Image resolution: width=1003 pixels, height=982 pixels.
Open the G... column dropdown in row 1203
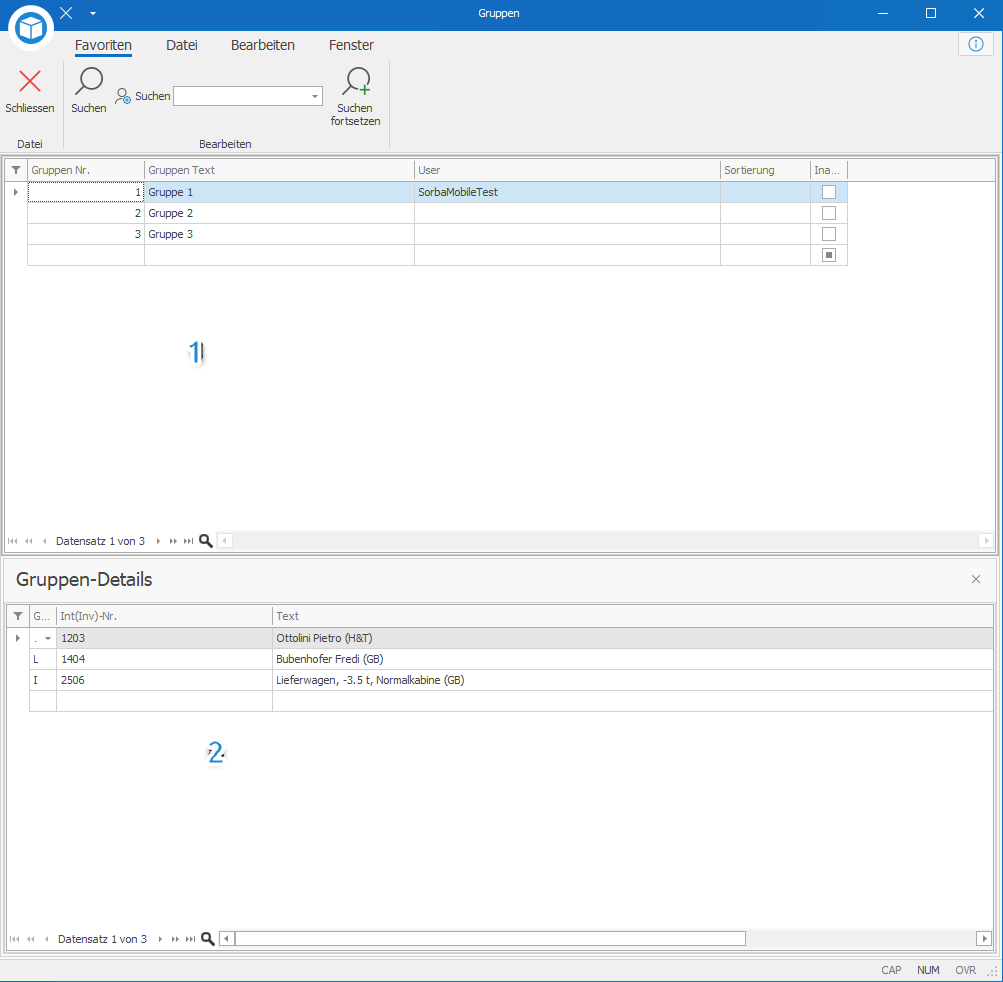48,638
